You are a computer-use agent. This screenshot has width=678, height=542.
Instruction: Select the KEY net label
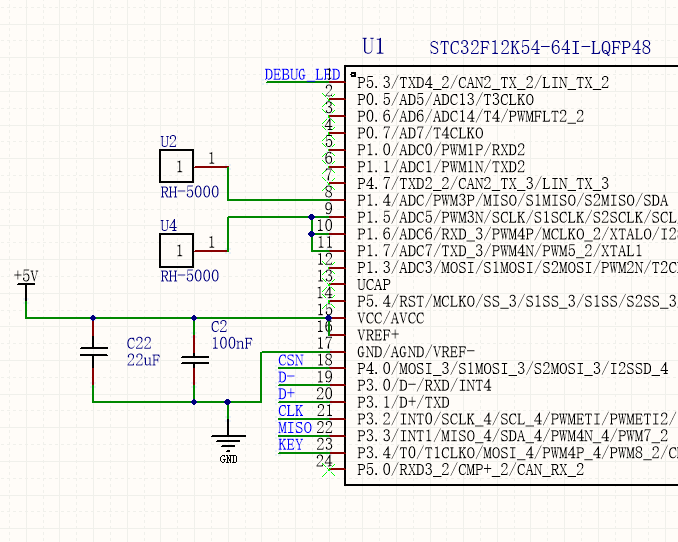pos(291,444)
